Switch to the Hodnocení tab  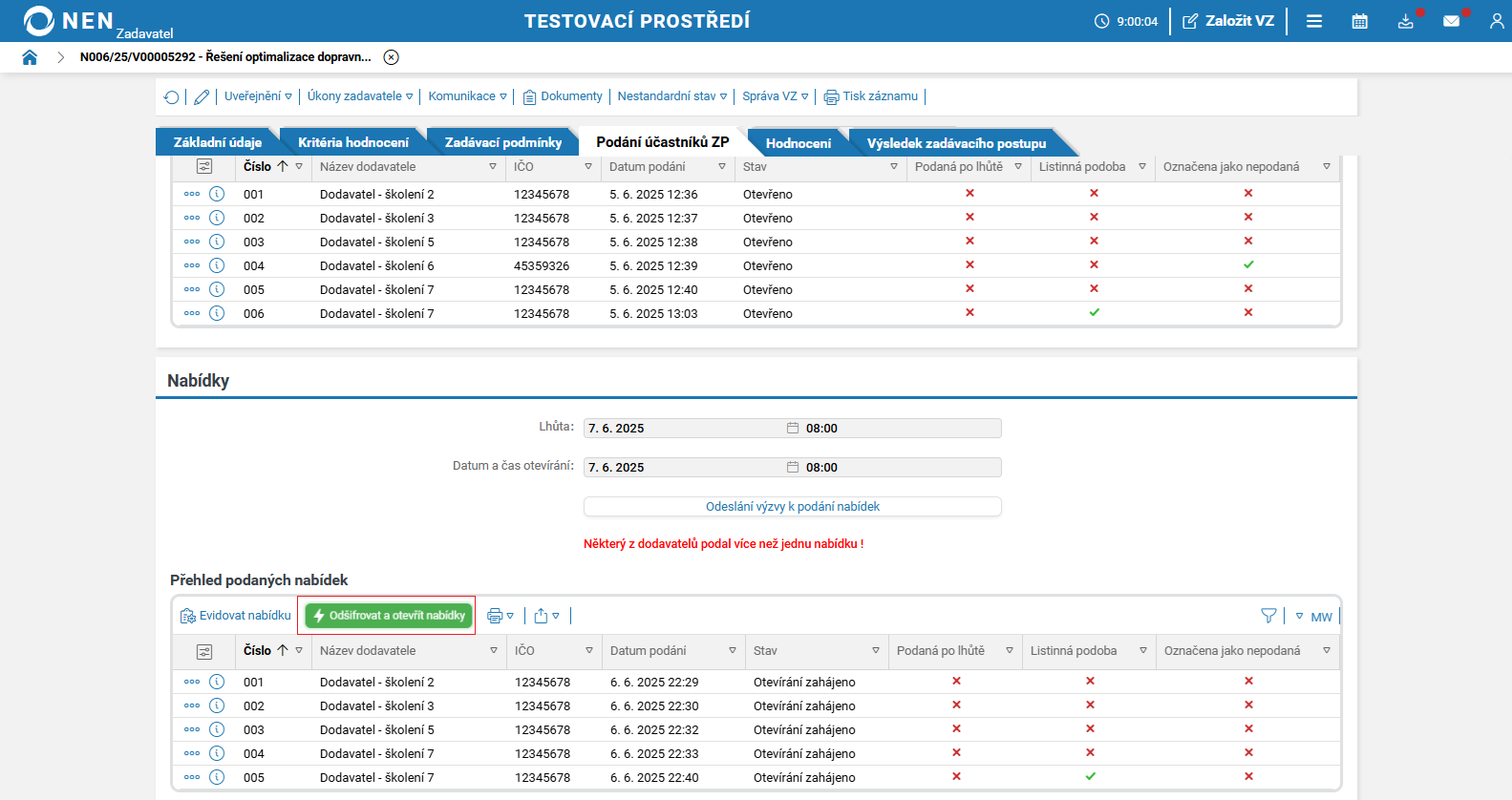(x=798, y=143)
